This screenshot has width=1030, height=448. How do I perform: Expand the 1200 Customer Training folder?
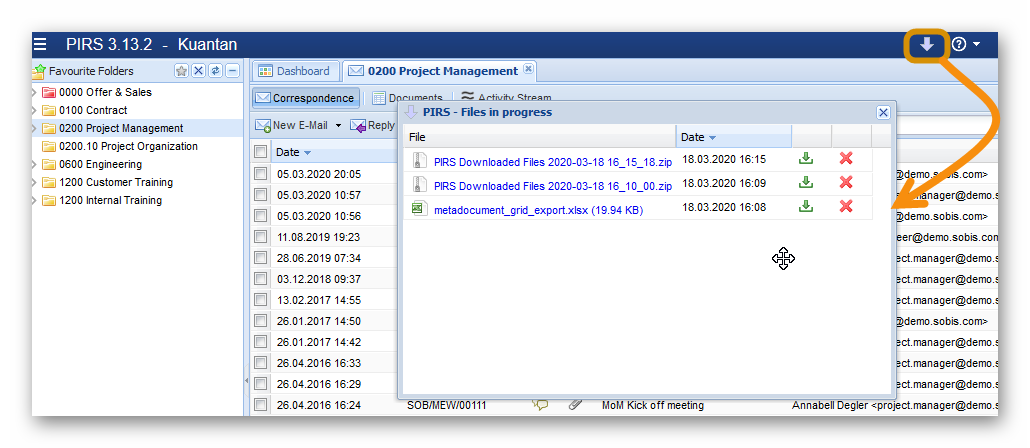[x=35, y=182]
